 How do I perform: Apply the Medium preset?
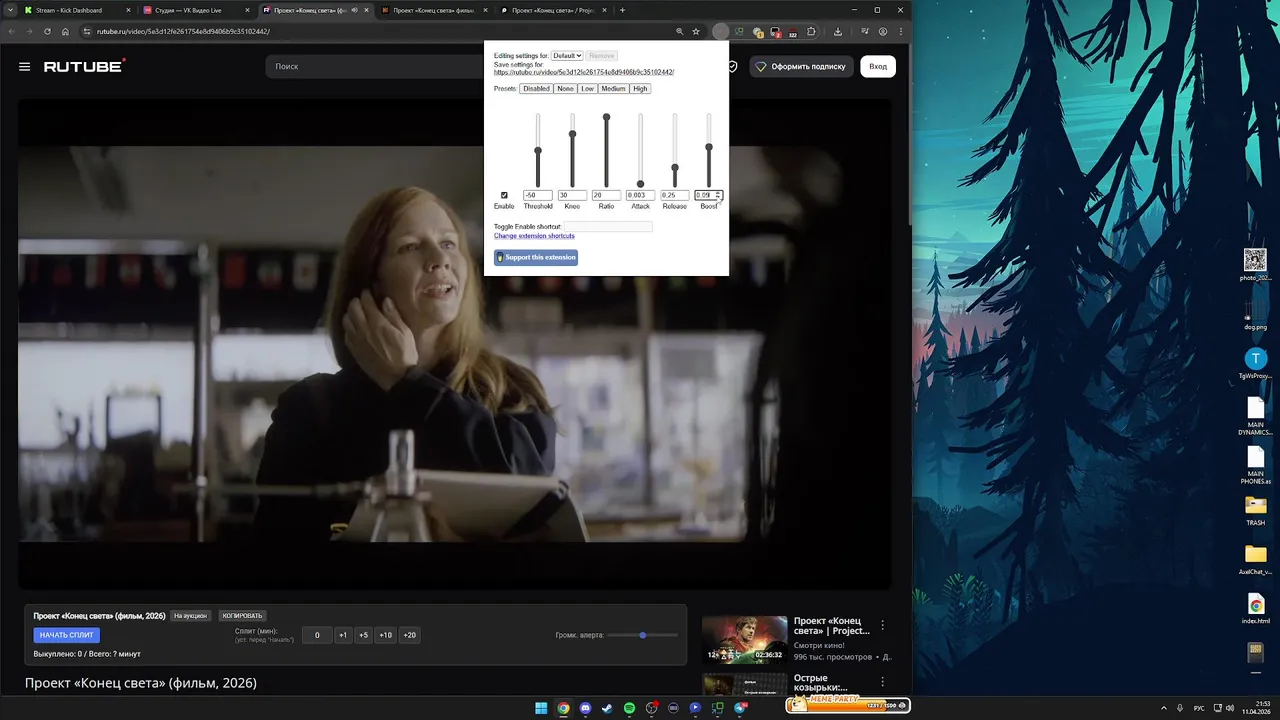point(613,89)
